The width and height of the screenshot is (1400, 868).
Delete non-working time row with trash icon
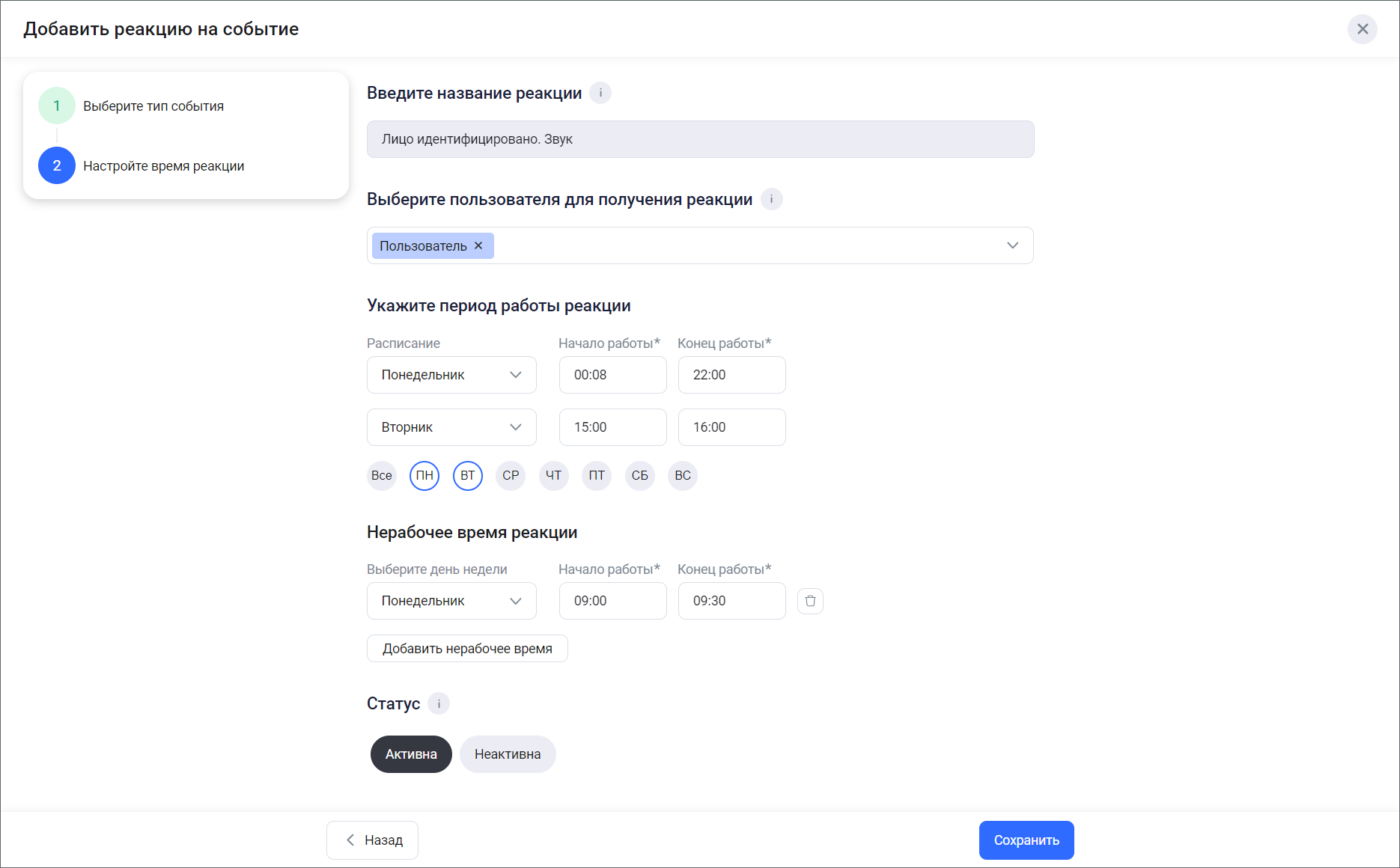(x=810, y=601)
